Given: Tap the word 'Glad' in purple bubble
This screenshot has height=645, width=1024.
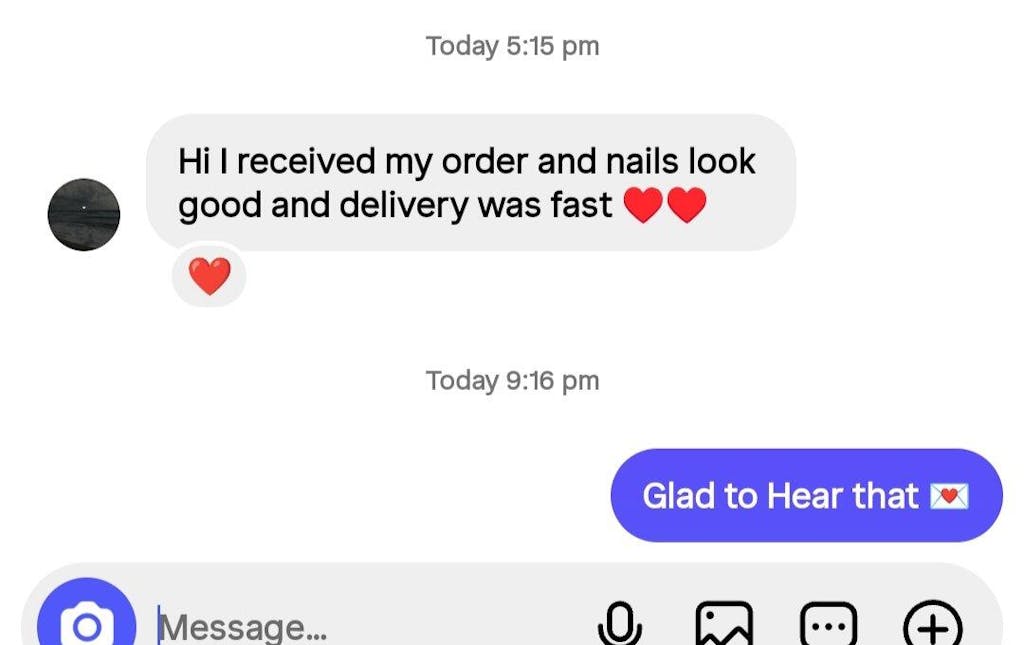Looking at the screenshot, I should pos(679,496).
